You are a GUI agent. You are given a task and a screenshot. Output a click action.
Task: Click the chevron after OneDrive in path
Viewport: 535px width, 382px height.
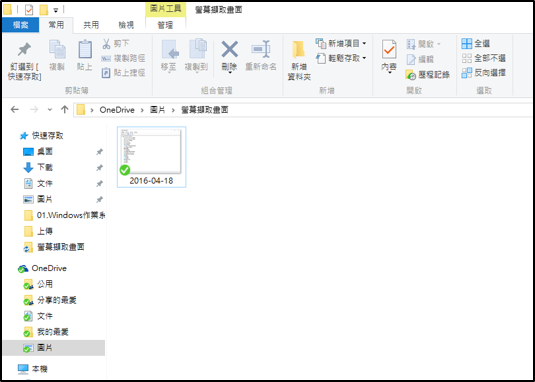(x=142, y=110)
